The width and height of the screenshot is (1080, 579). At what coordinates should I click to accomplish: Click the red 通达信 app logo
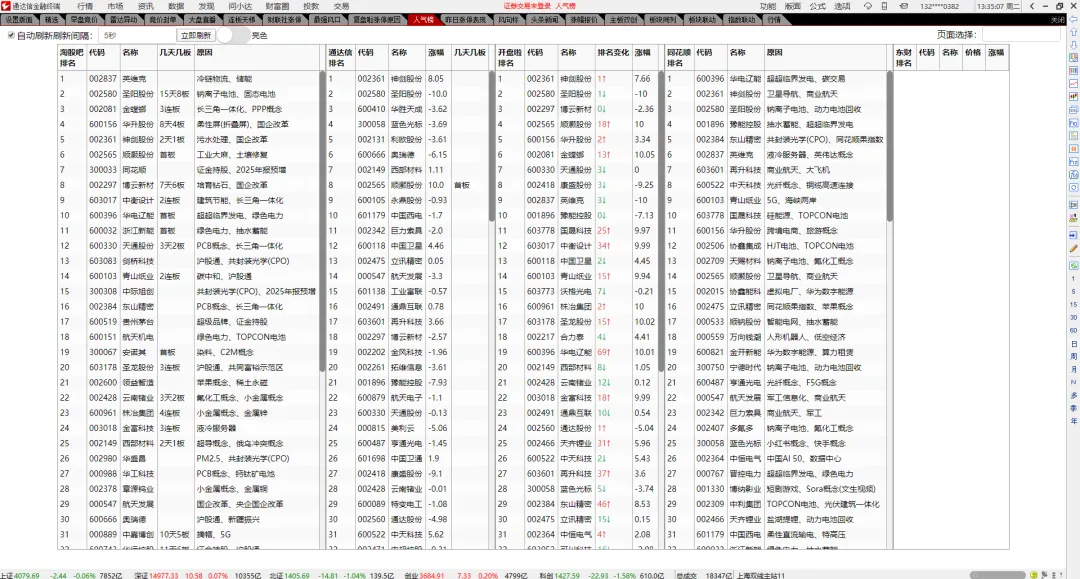(6, 6)
